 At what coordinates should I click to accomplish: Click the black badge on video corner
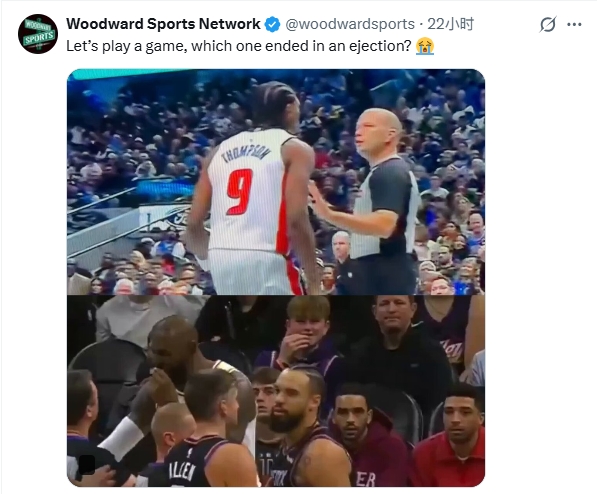(86, 464)
